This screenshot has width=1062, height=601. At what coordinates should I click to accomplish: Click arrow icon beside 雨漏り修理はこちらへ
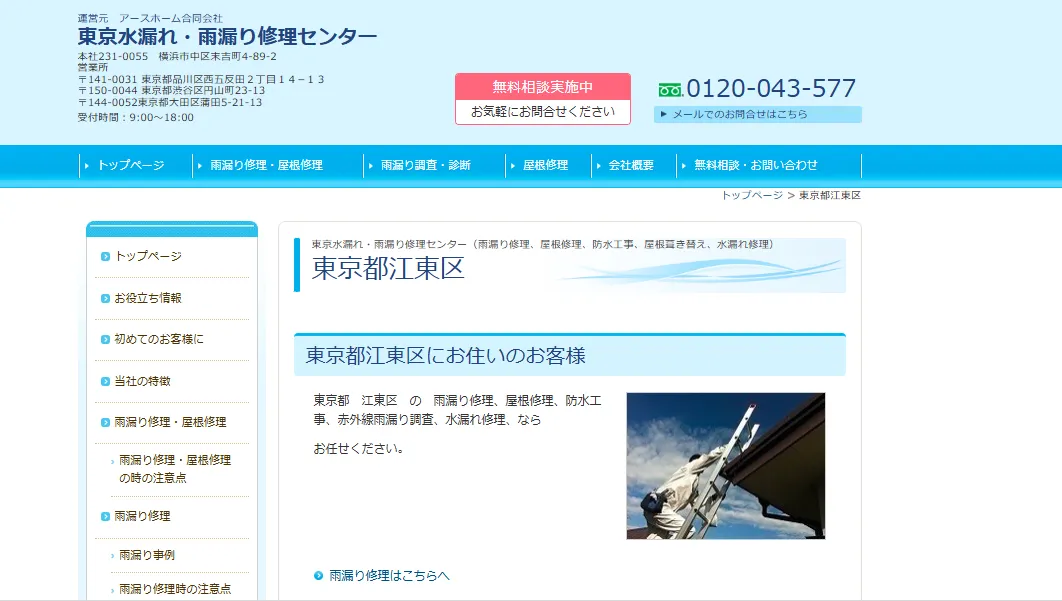(319, 576)
